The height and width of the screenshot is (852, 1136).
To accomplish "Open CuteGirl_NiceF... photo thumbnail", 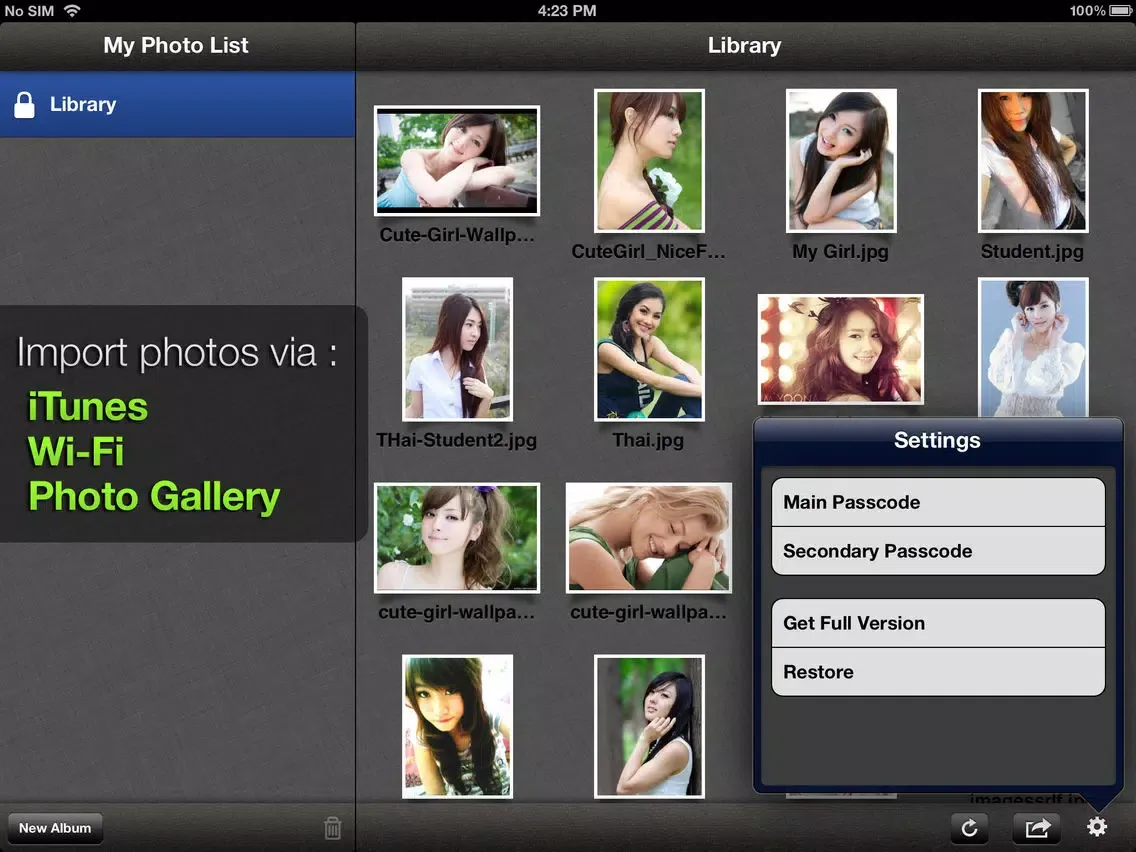I will 649,161.
